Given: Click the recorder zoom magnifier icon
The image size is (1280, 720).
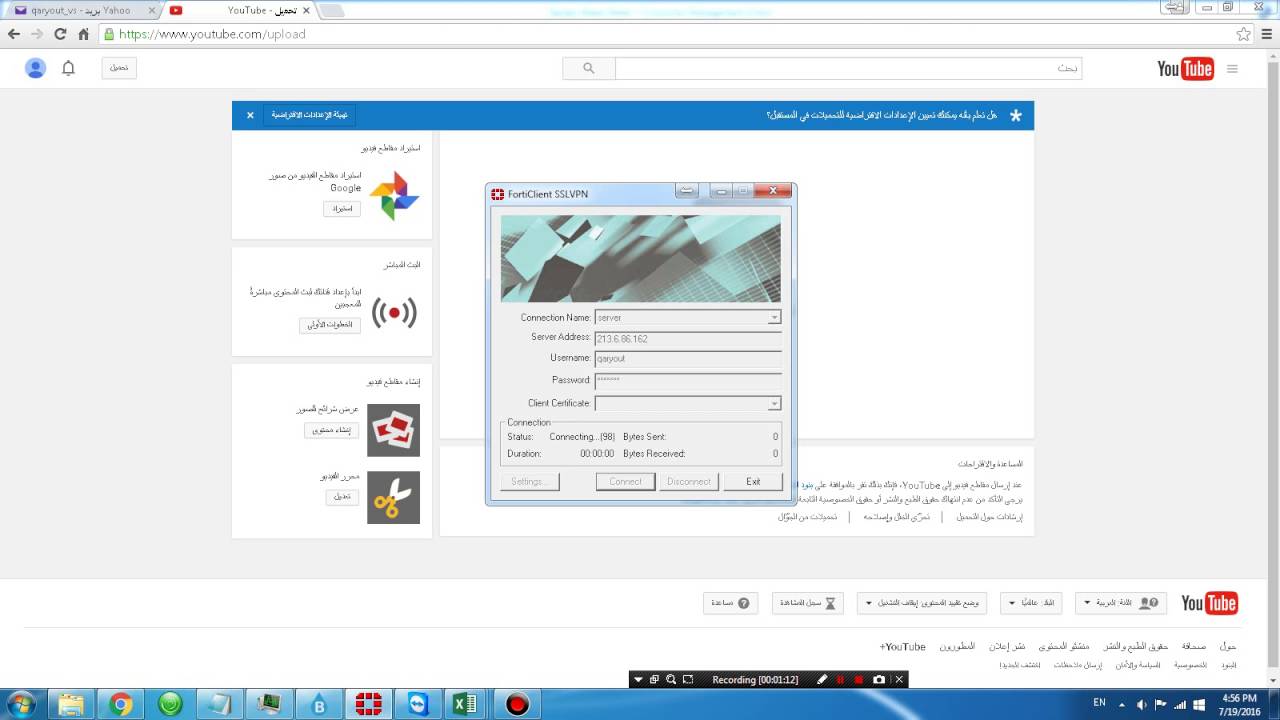Looking at the screenshot, I should pos(671,679).
